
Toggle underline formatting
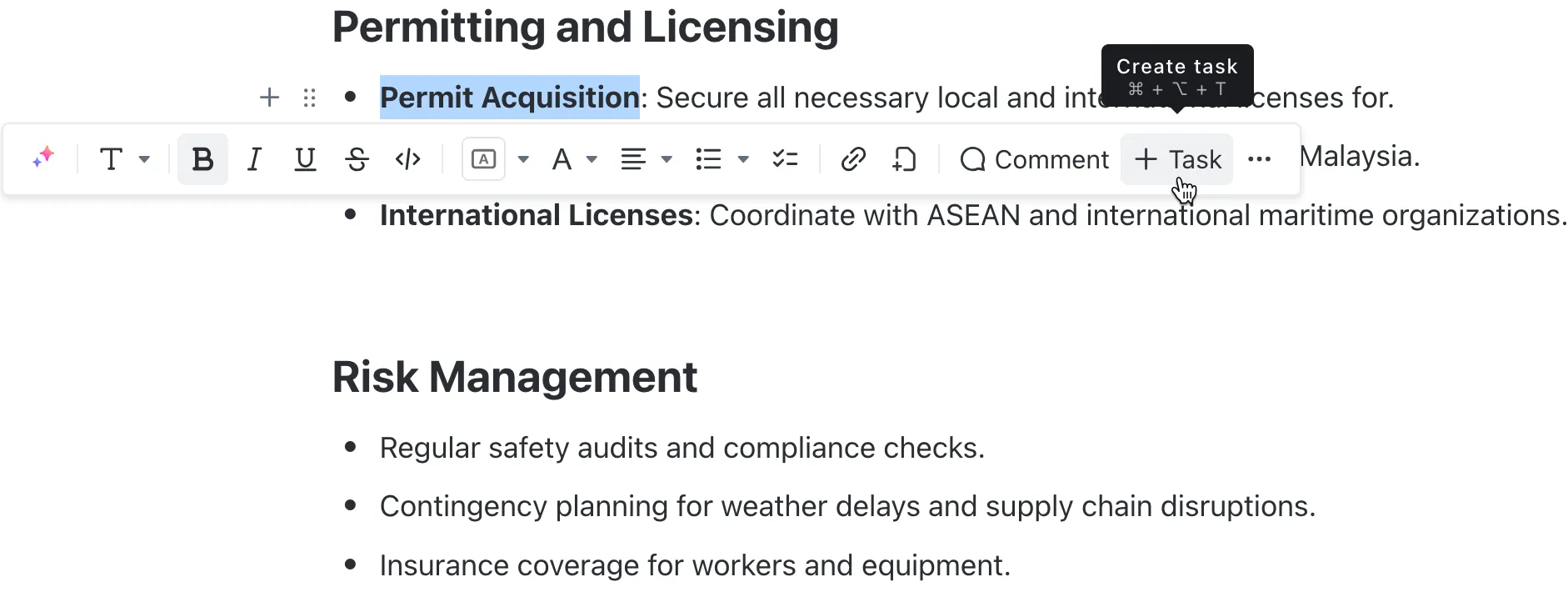pyautogui.click(x=305, y=159)
